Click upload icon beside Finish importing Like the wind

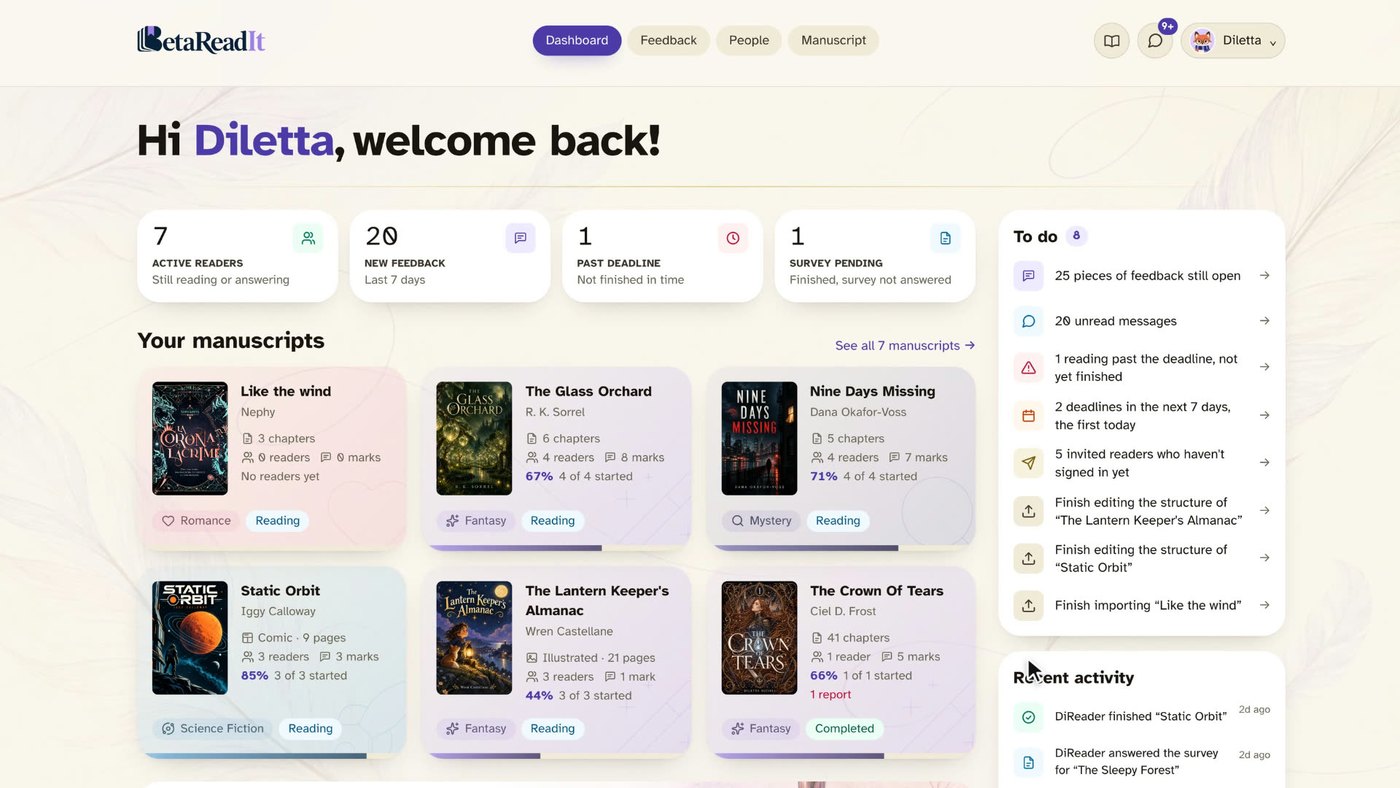pos(1028,605)
